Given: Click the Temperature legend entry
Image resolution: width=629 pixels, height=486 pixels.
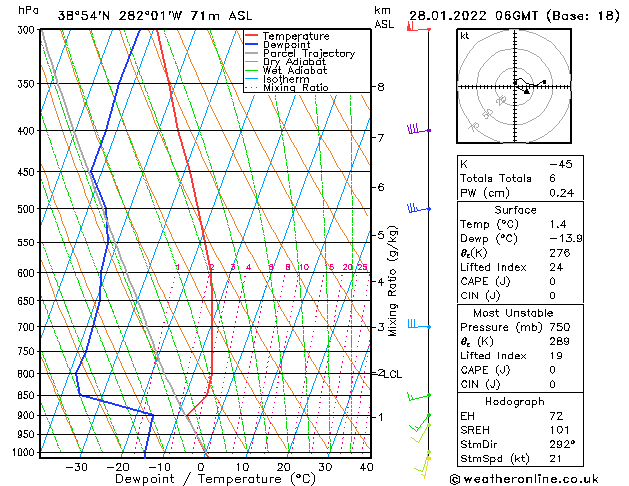Looking at the screenshot, I should coord(296,36).
